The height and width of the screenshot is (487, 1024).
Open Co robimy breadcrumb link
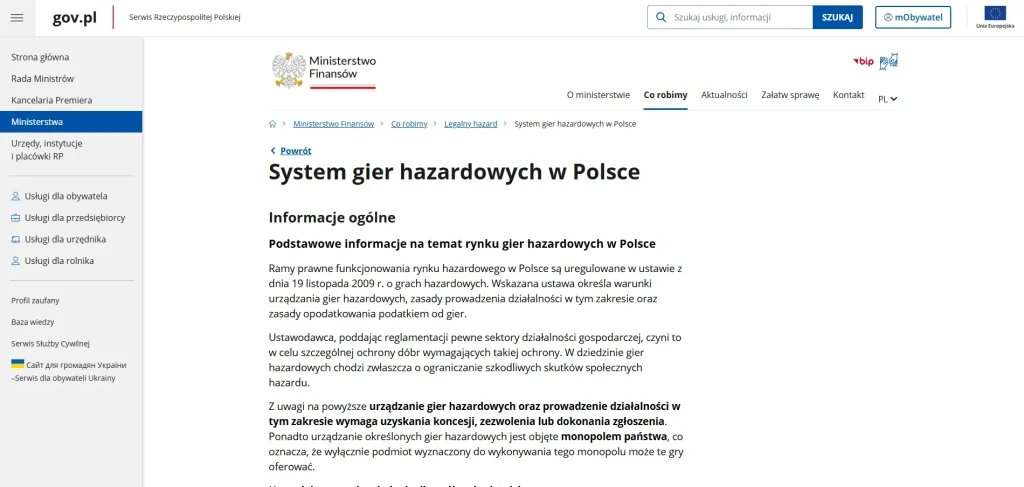tap(409, 124)
